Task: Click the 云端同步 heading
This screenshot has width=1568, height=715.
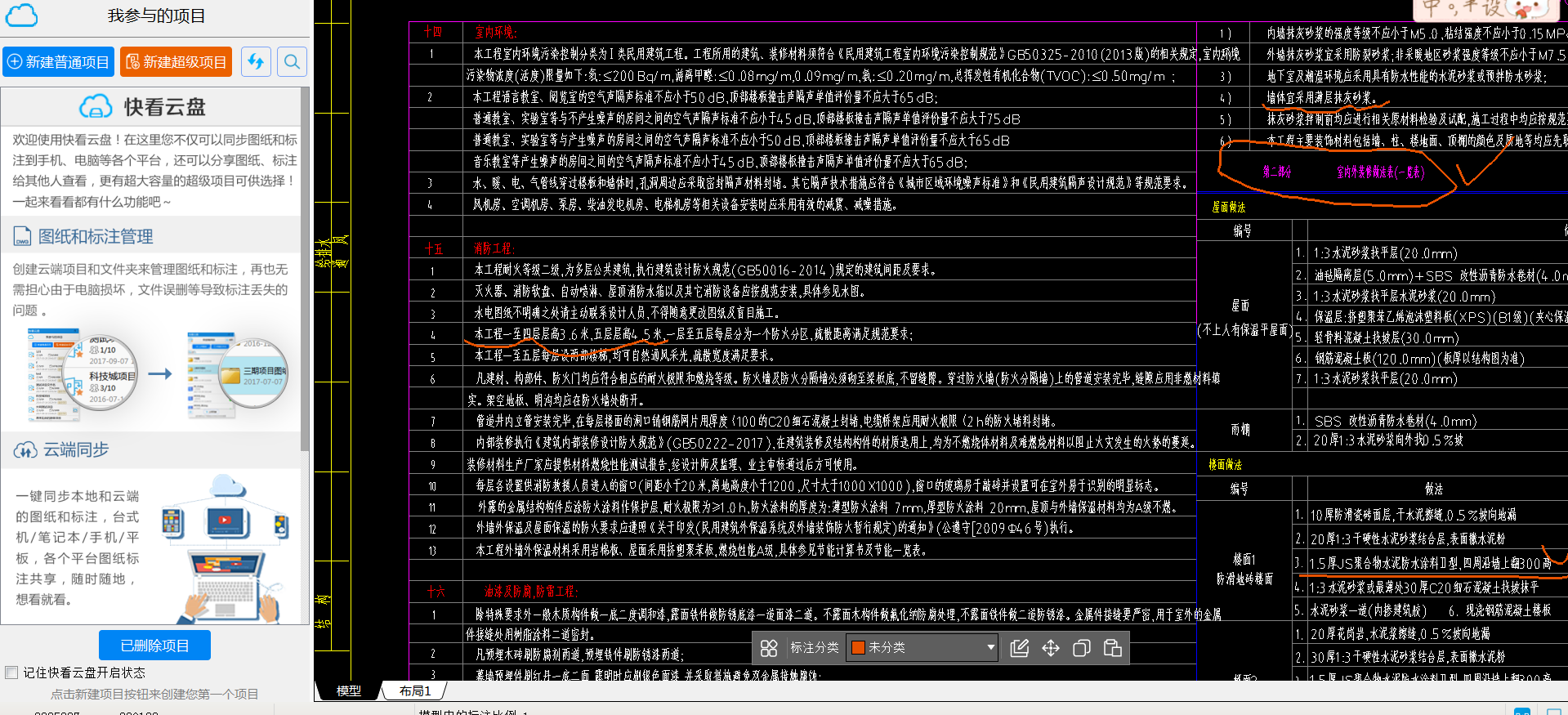Action: tap(76, 450)
